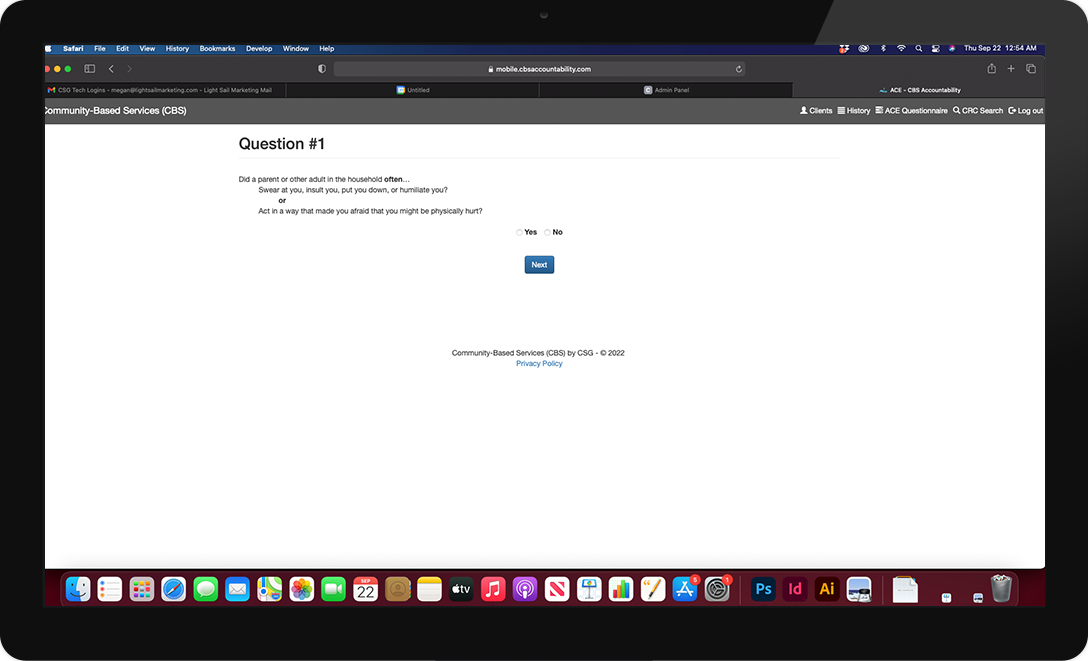Open the Develop menu in menu bar
Image resolution: width=1088 pixels, height=661 pixels.
(259, 48)
